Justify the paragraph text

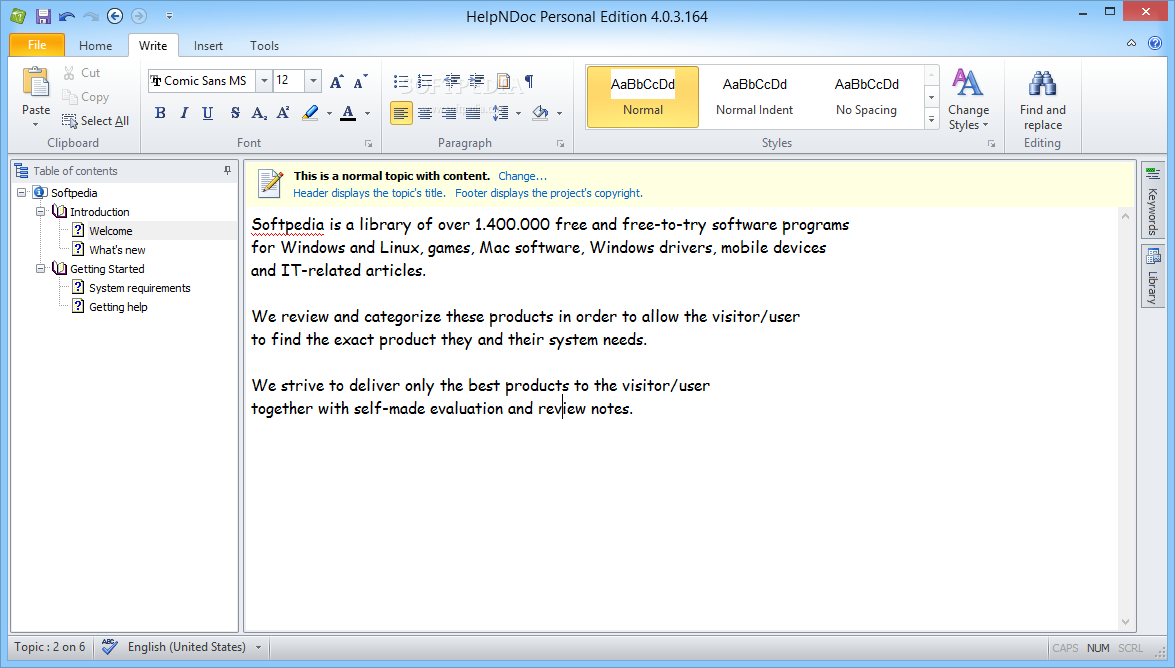click(473, 113)
